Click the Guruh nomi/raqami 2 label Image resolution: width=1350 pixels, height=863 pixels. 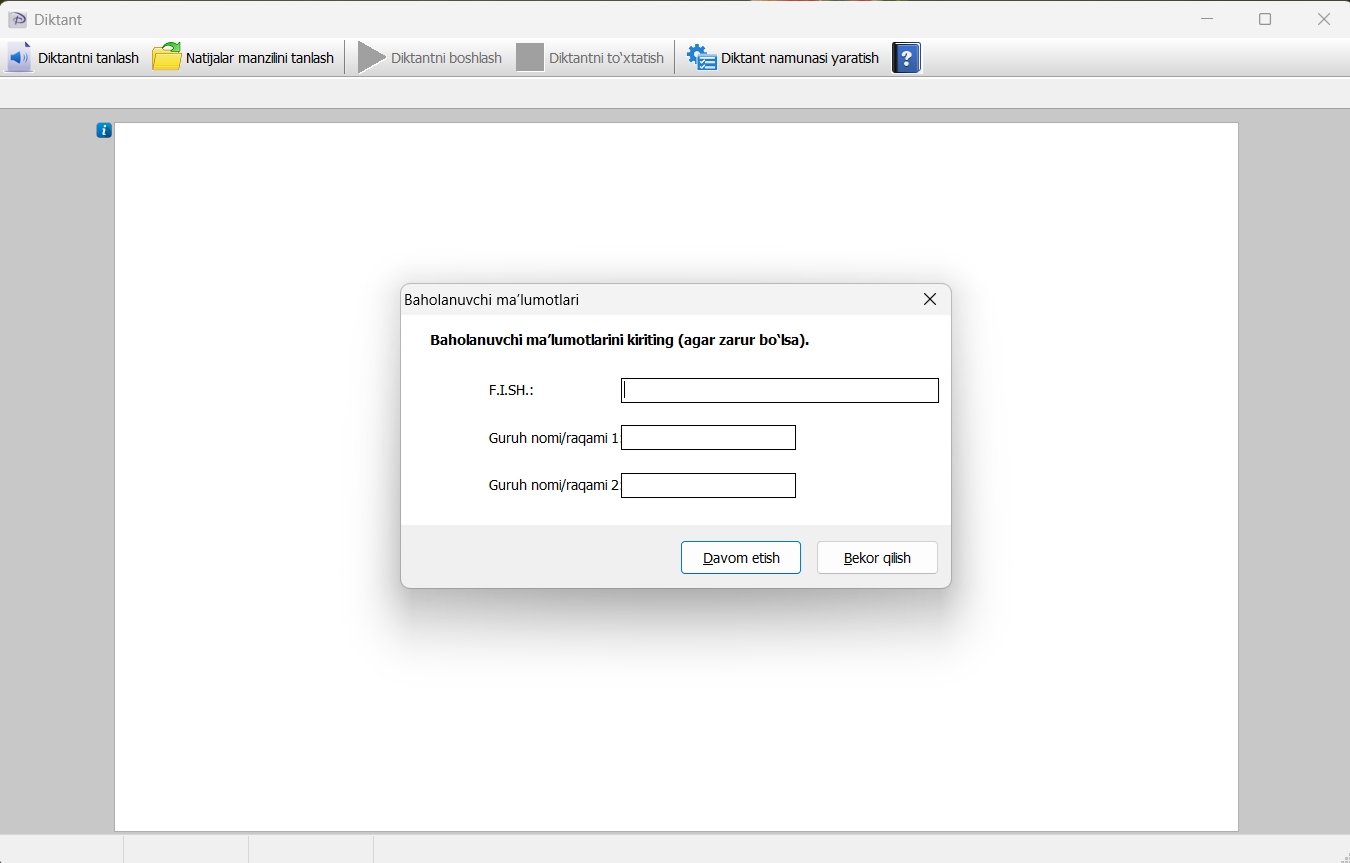554,485
